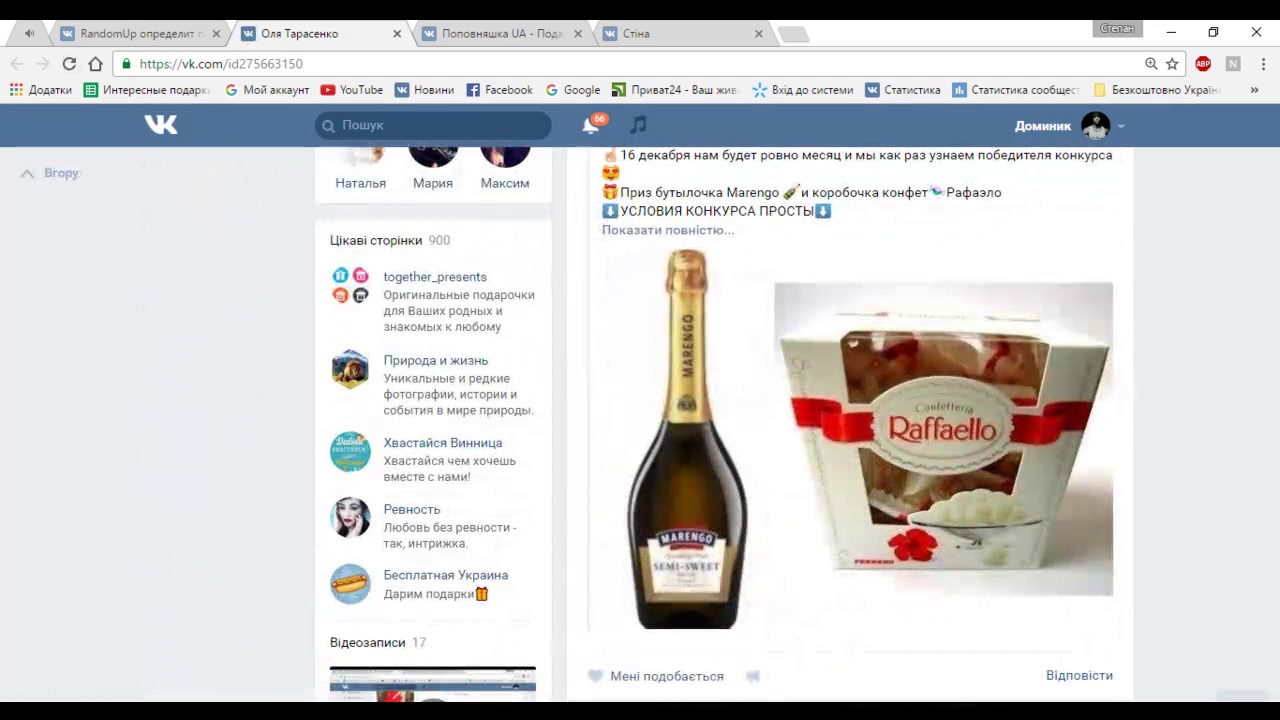
Task: Open the zoom magnifier icon in address bar
Action: point(1151,64)
